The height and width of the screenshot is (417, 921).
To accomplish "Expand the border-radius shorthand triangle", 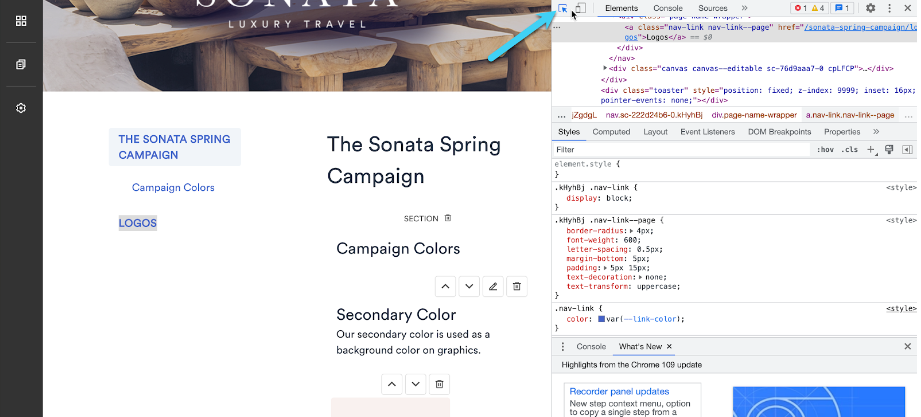I will [631, 231].
